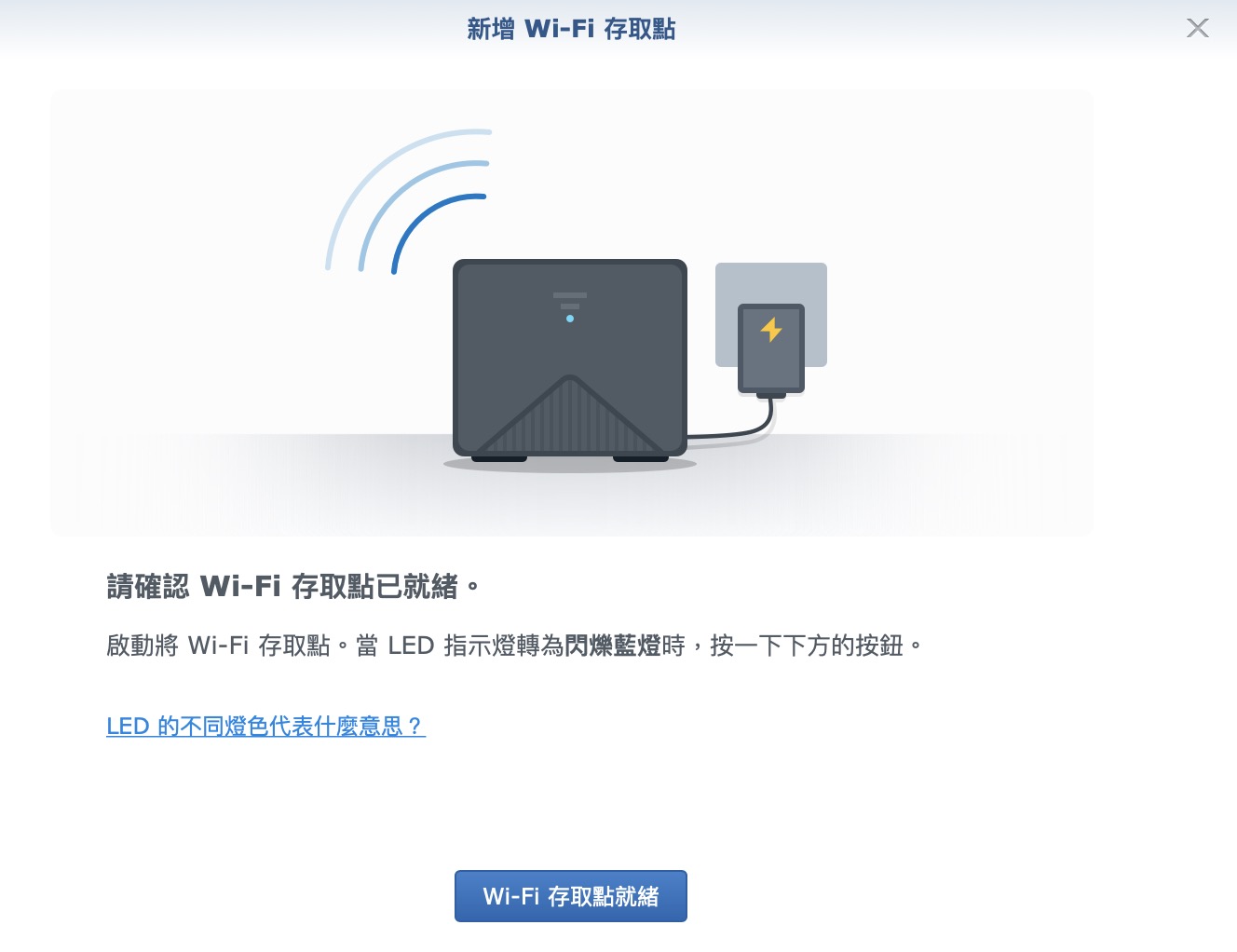
Task: Click the blue LED dot on the router
Action: point(570,319)
